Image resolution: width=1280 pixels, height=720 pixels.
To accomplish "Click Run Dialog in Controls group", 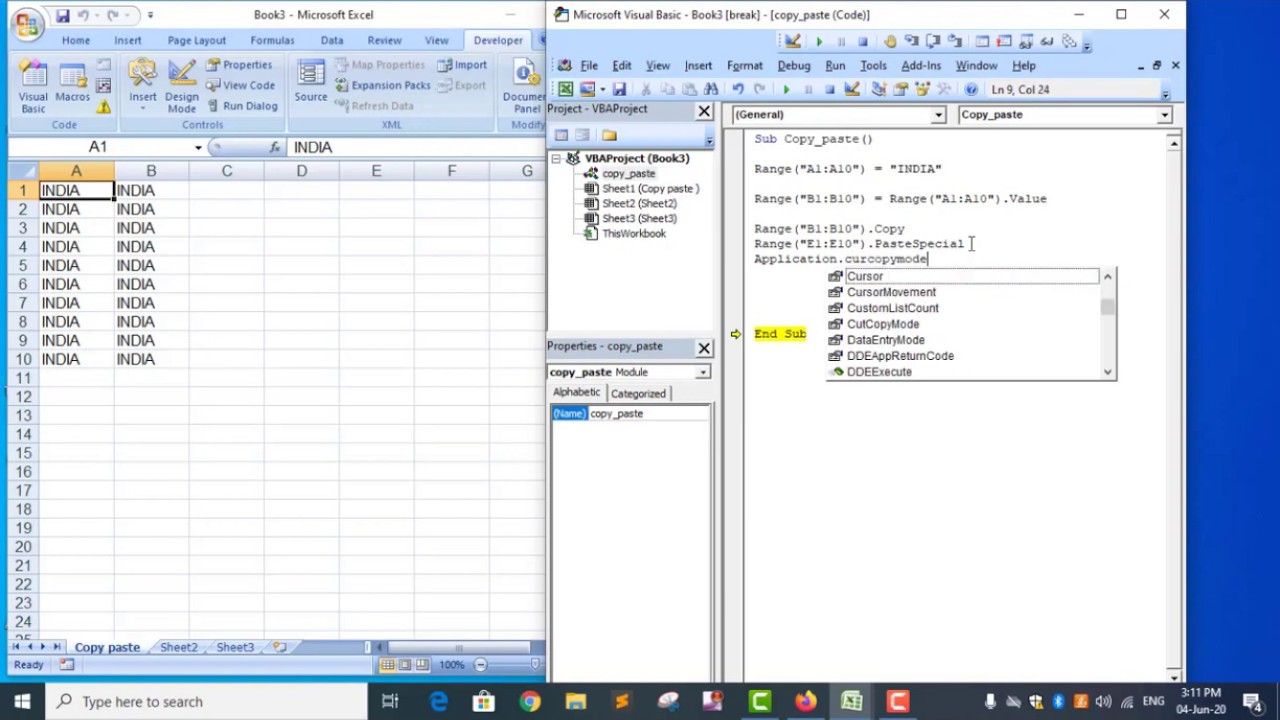I will [241, 105].
